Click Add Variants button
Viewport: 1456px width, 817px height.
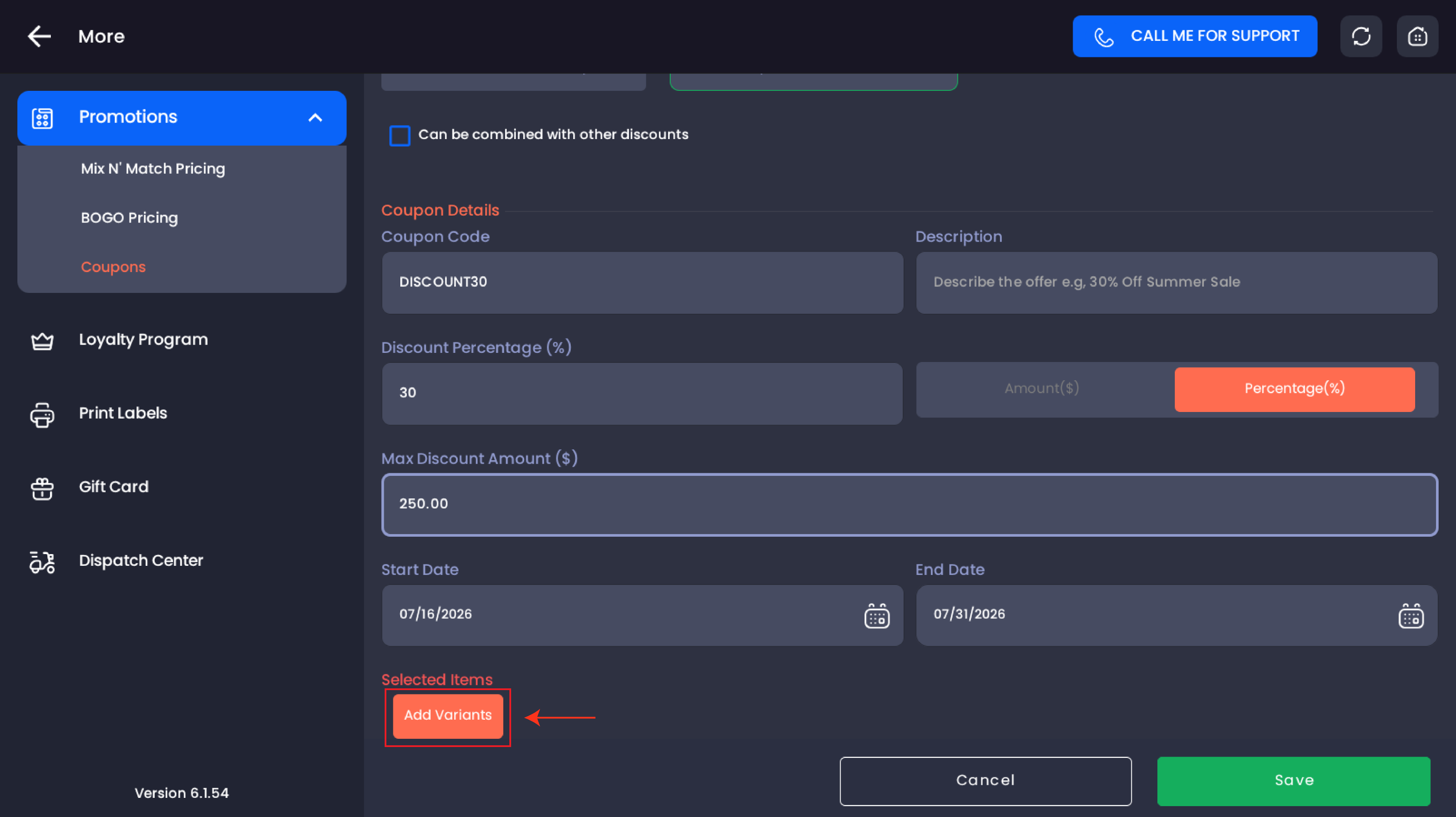coord(448,716)
